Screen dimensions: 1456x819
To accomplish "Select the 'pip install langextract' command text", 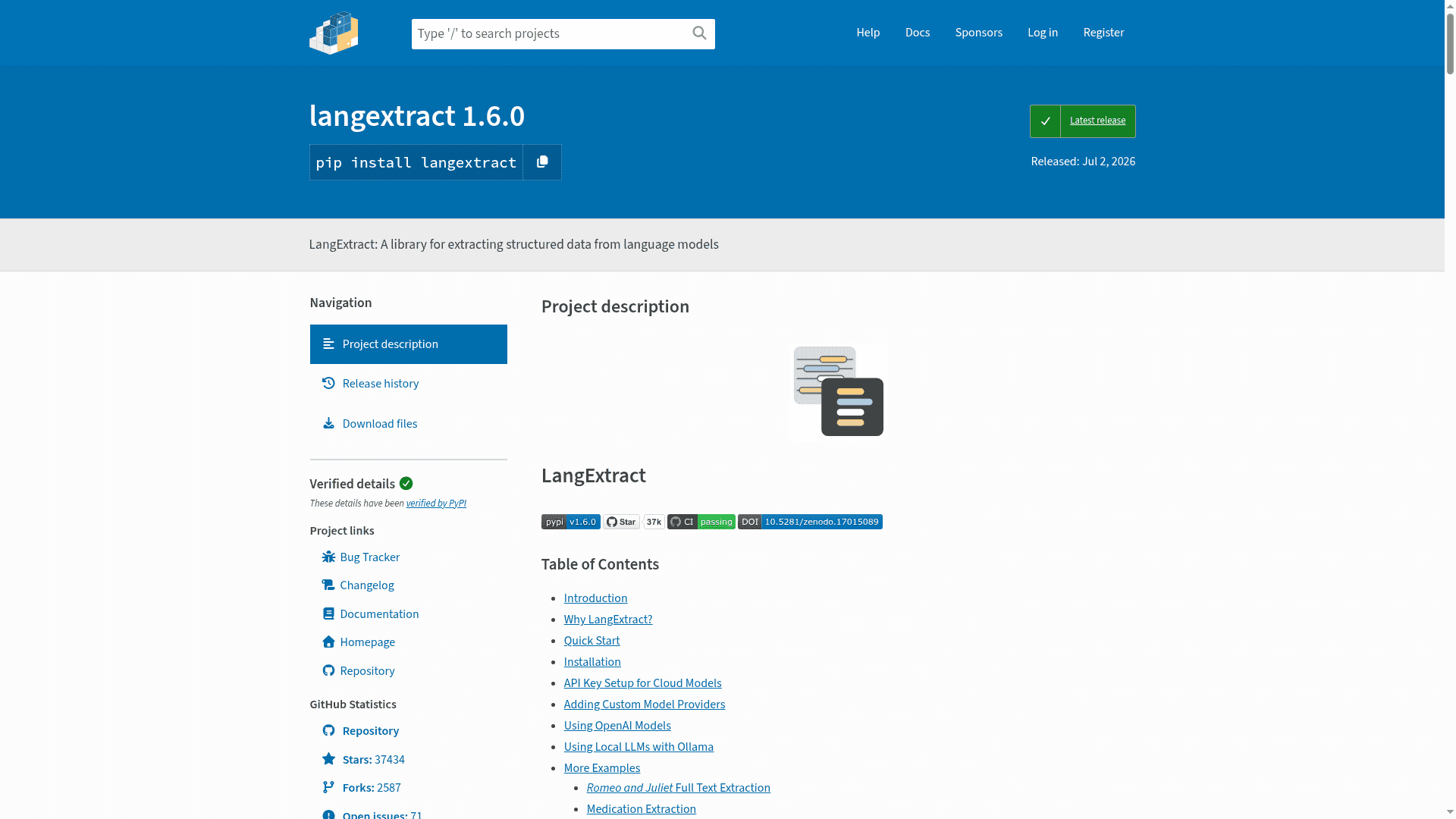I will click(x=416, y=162).
